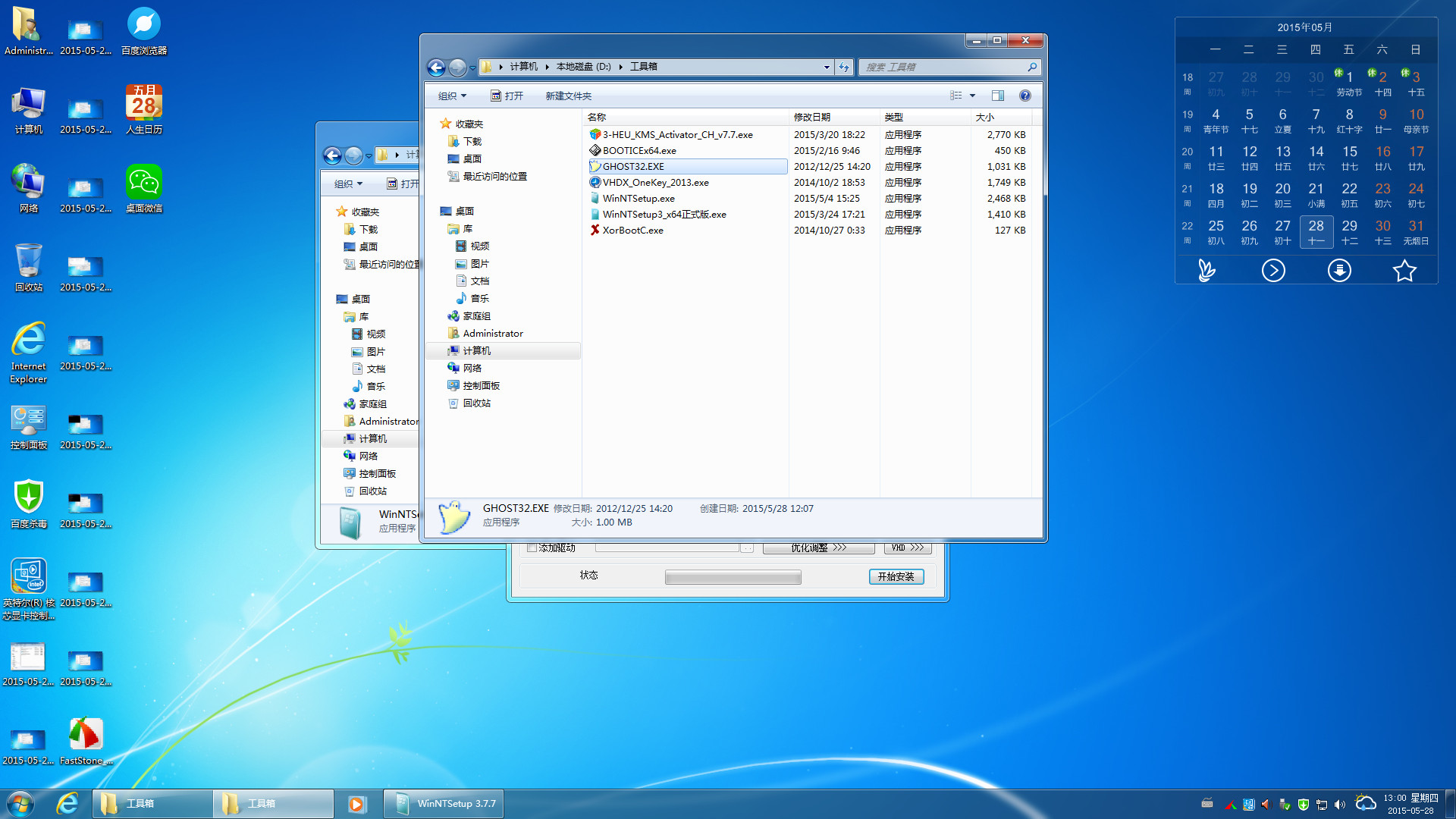Open recent pages dropdown next to forward button

(472, 67)
